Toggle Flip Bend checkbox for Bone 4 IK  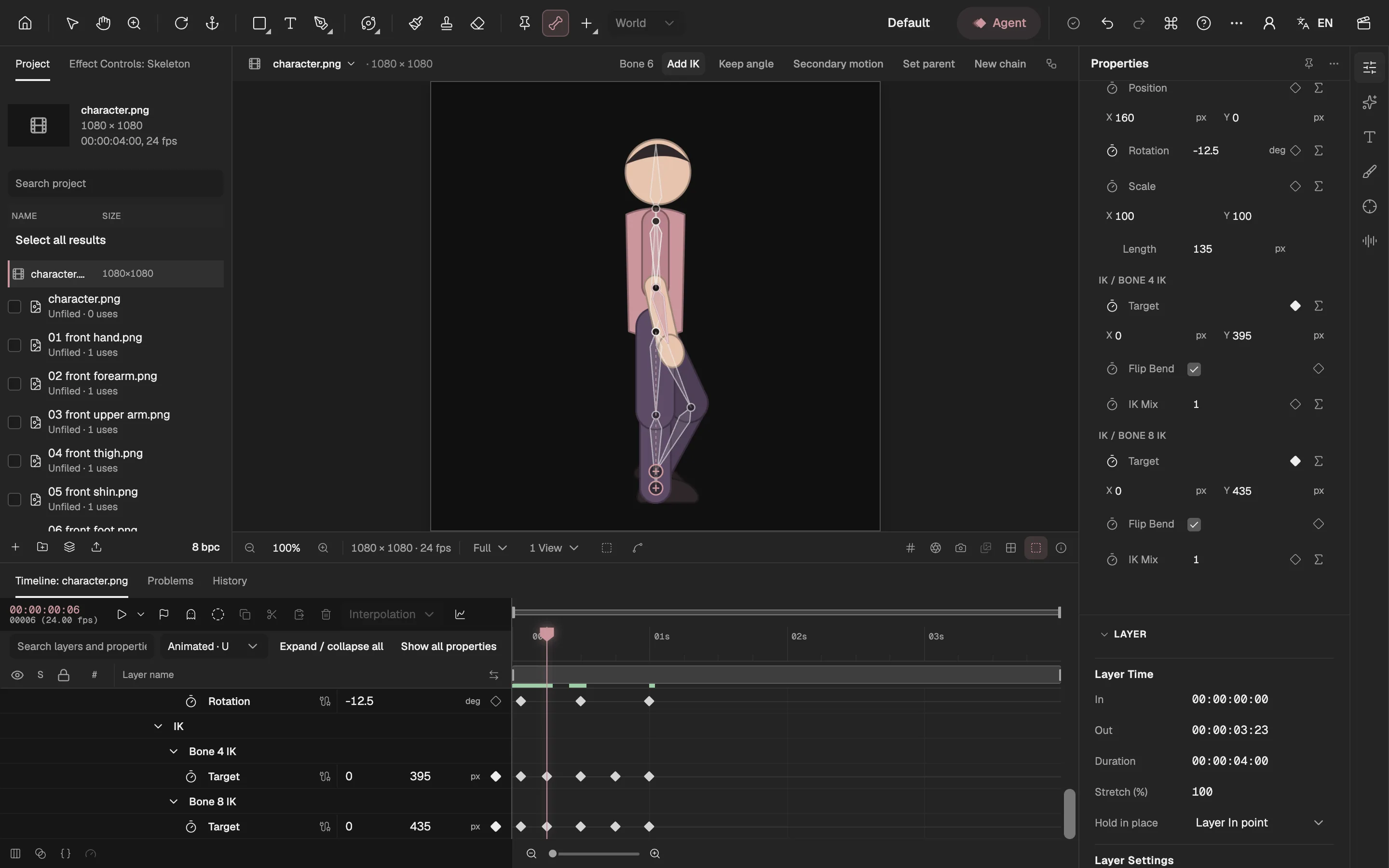pyautogui.click(x=1194, y=369)
